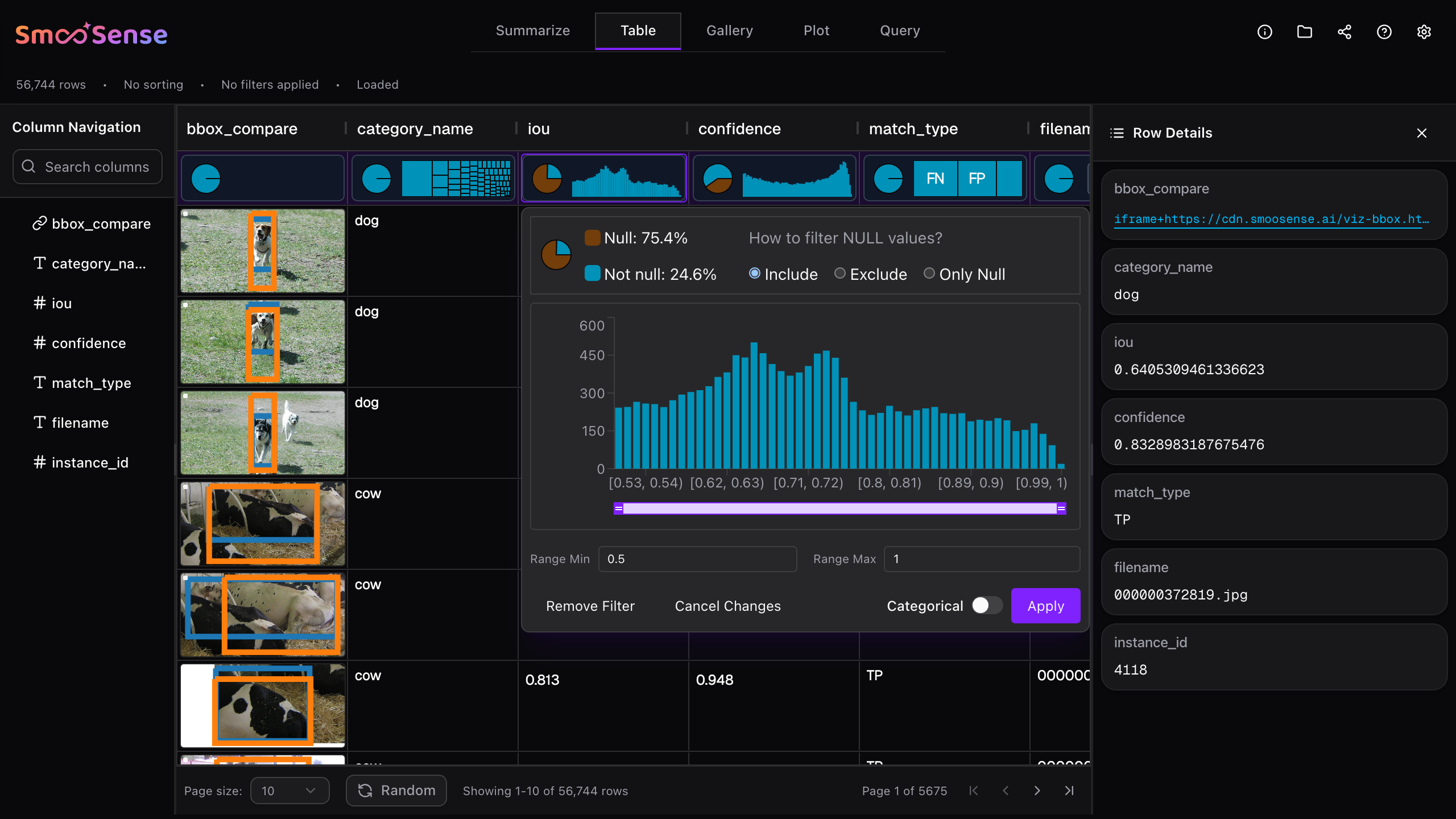Open the Summarize tab
Screen dimensions: 1456x819
[532, 31]
